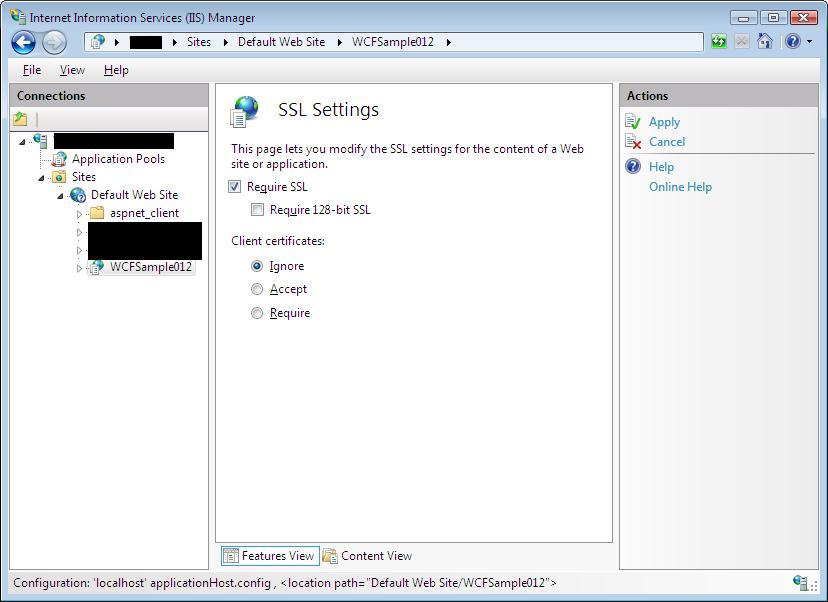
Task: Select the Accept client certificates option
Action: (257, 289)
